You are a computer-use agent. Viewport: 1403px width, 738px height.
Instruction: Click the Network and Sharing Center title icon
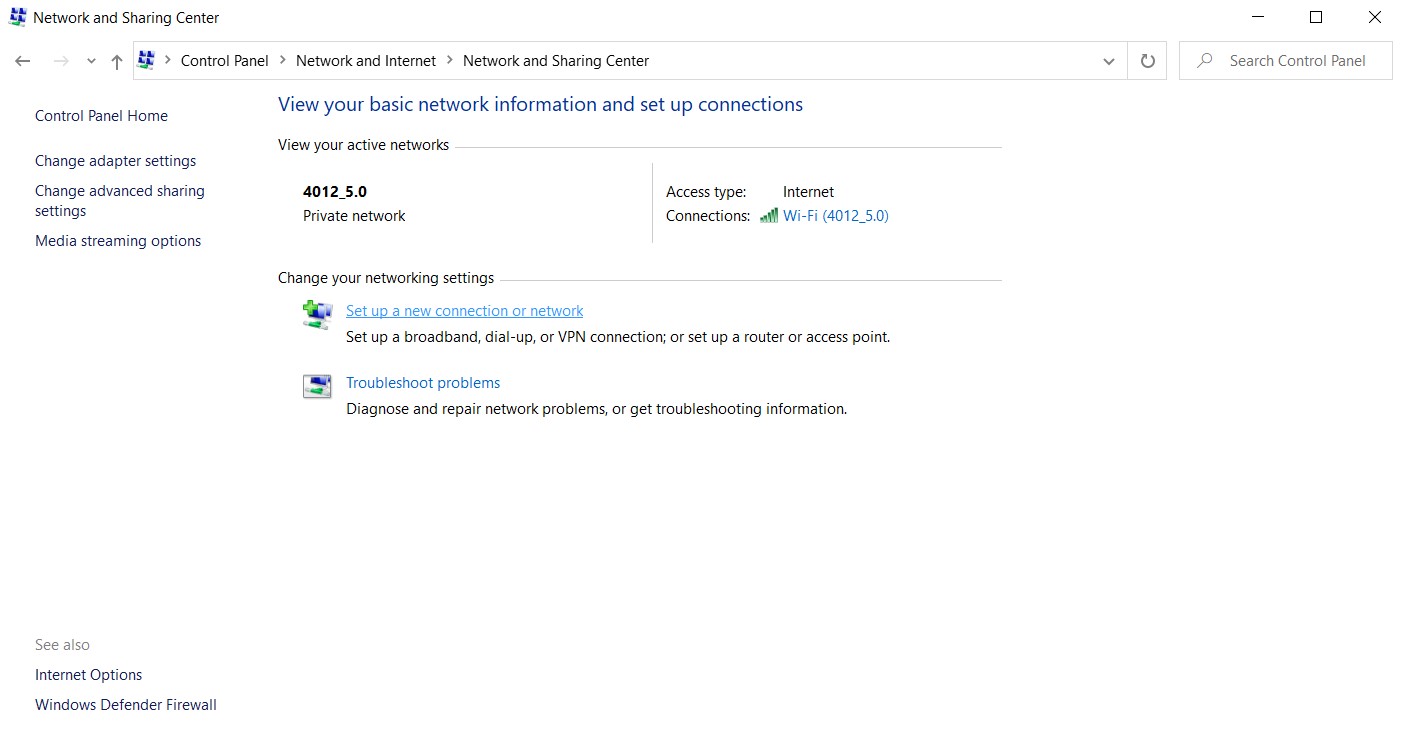[x=17, y=17]
